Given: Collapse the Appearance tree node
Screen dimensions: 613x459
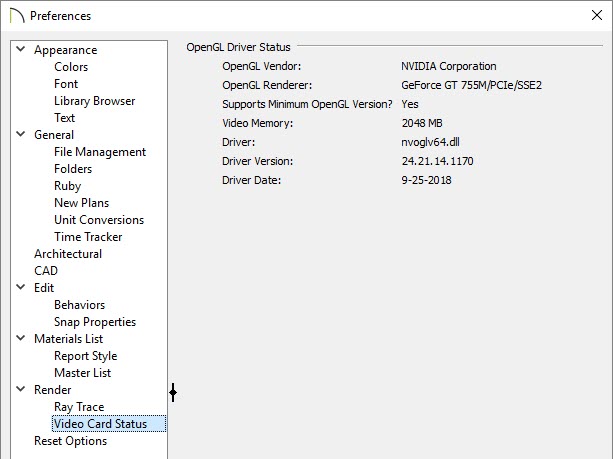Looking at the screenshot, I should [21, 49].
